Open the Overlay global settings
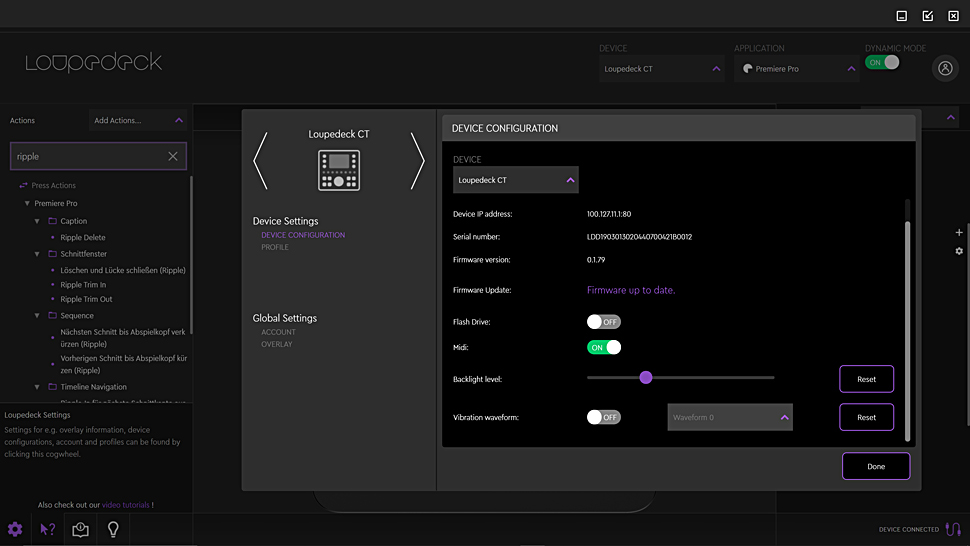The height and width of the screenshot is (546, 970). click(277, 344)
